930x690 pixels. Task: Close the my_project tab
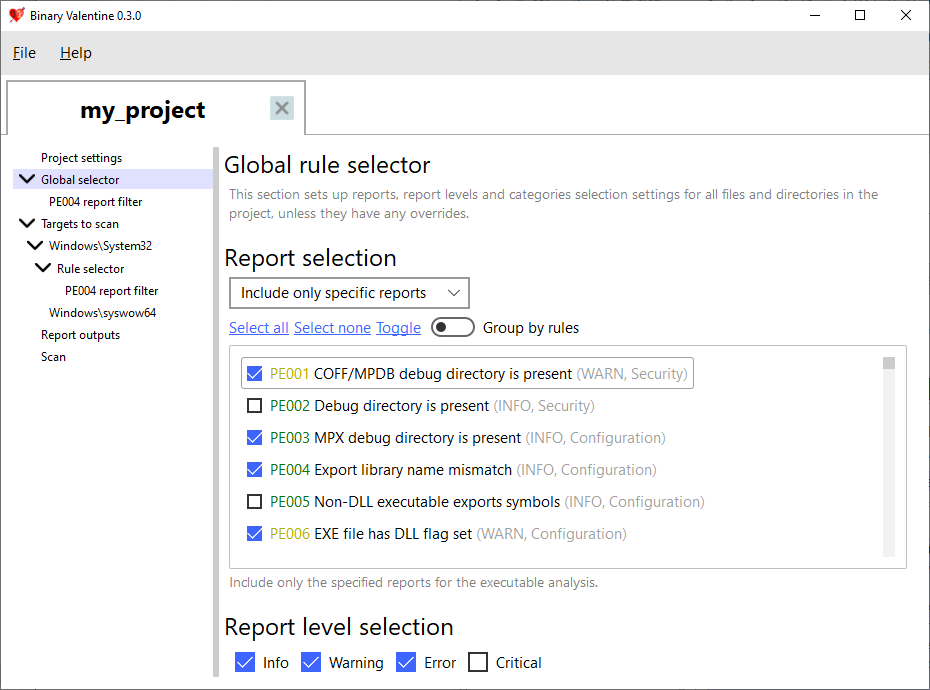tap(282, 108)
